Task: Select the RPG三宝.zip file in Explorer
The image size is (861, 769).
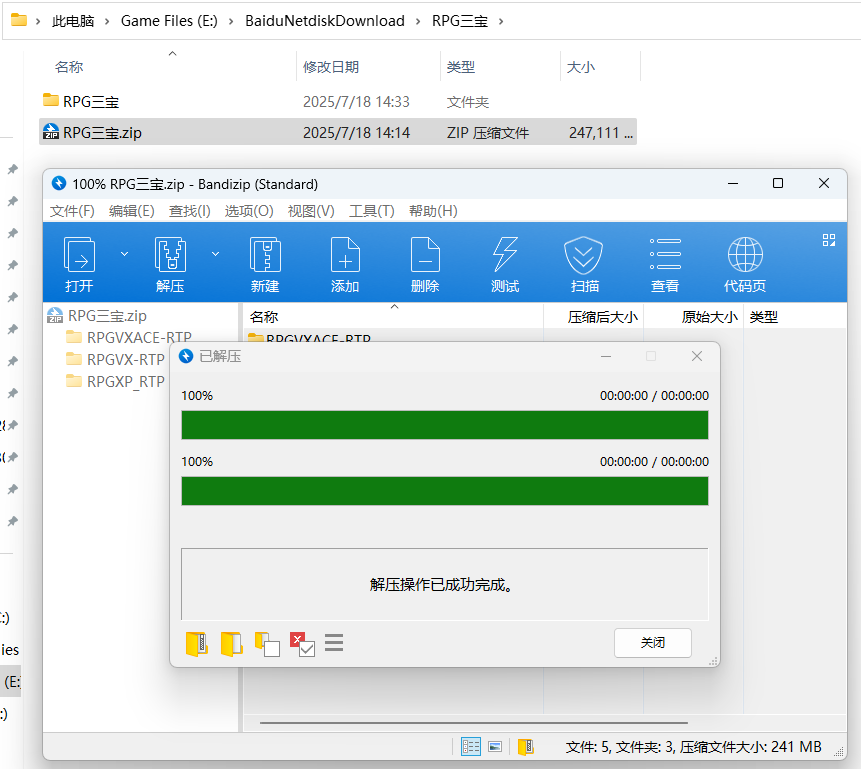Action: 338,132
